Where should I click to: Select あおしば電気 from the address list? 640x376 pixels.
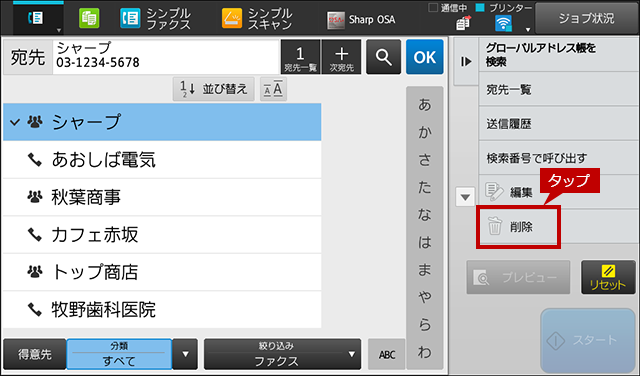coord(162,160)
